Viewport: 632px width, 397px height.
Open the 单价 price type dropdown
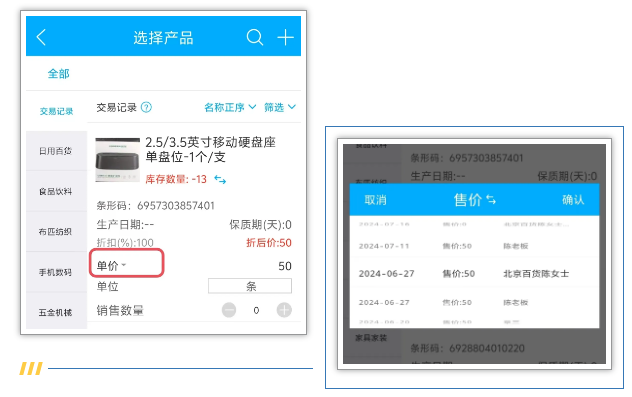(x=112, y=266)
